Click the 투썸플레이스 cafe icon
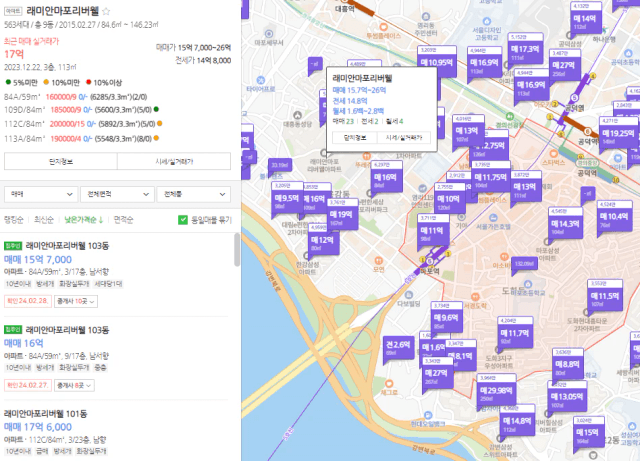 (x=383, y=27)
